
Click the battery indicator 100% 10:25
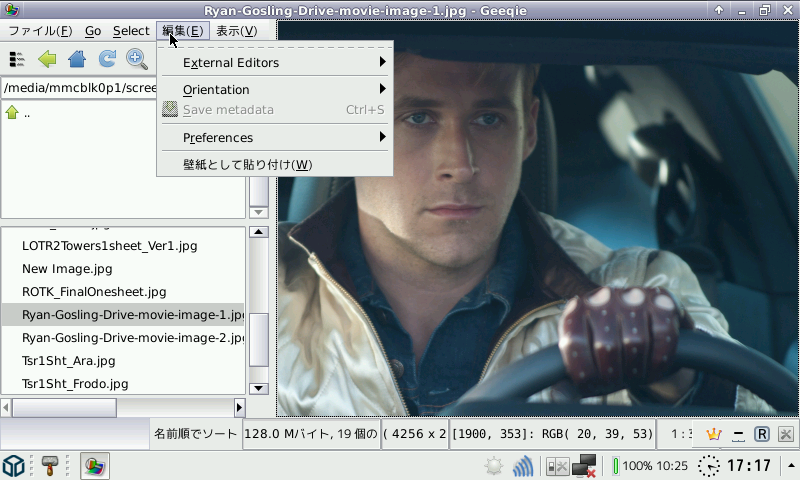point(650,466)
